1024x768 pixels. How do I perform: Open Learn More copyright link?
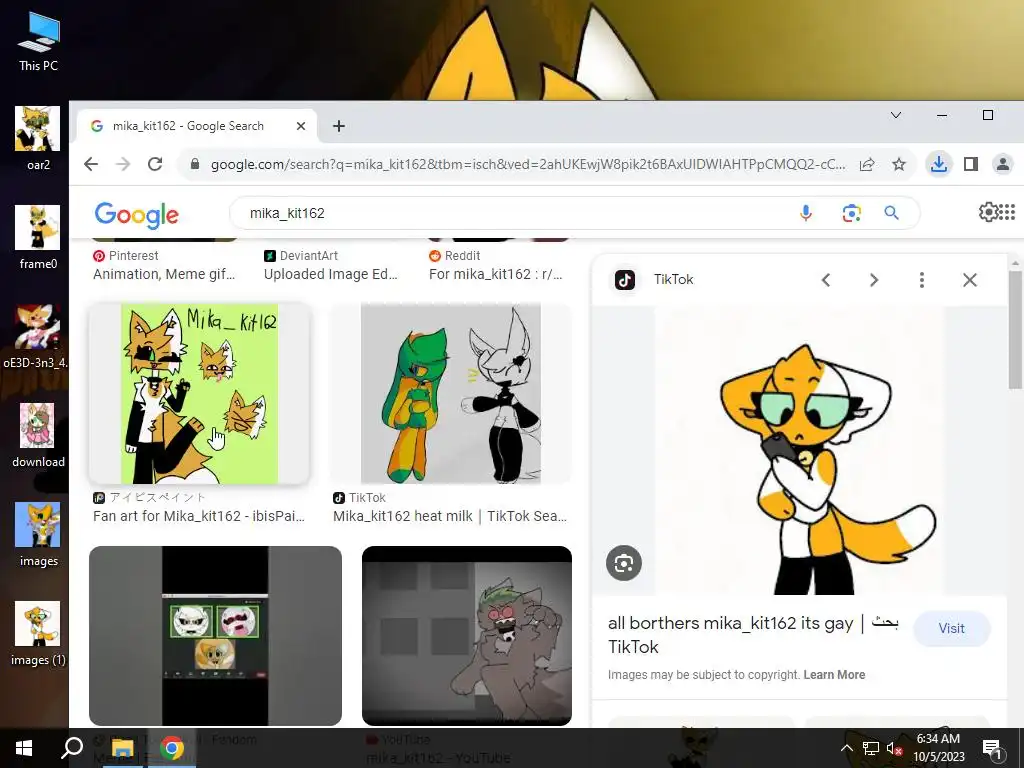(834, 675)
